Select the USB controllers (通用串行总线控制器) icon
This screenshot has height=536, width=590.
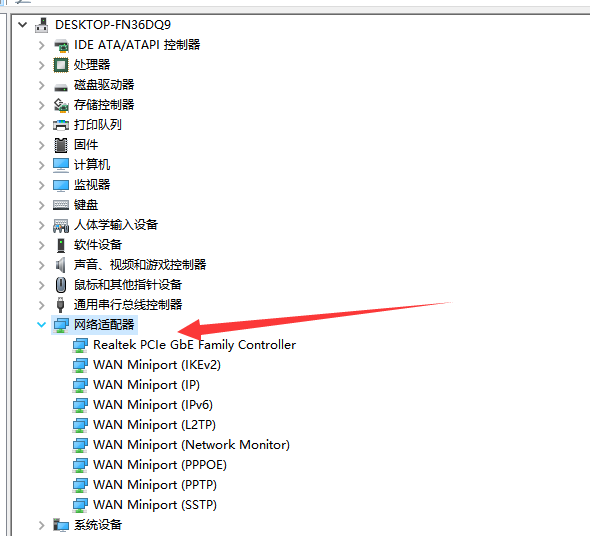click(x=60, y=305)
